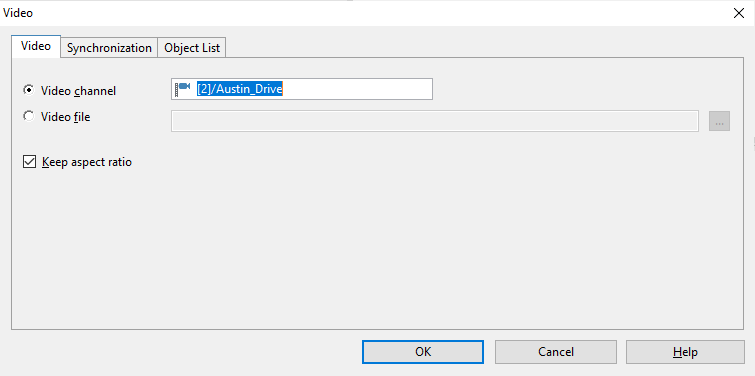Switch to the Synchronization tab

click(x=109, y=48)
